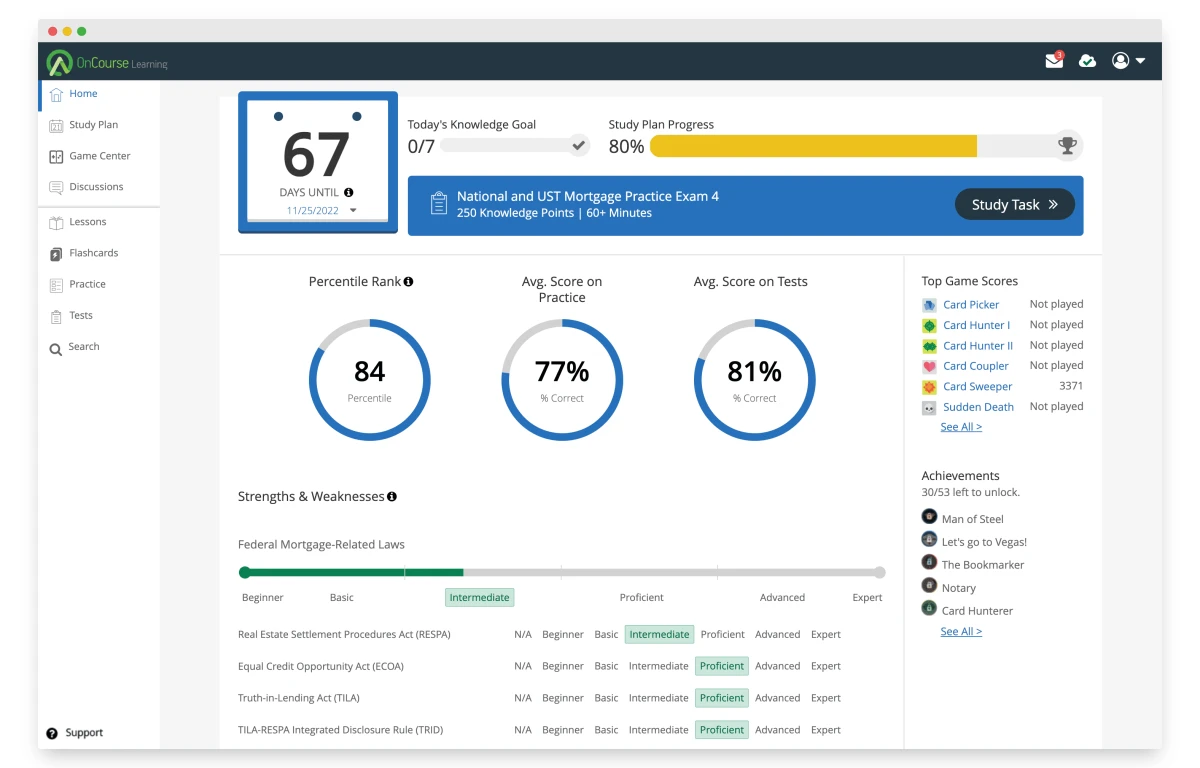Click the Study Plan Progress trophy icon
Screen dimensions: 1200x768
tap(1067, 146)
